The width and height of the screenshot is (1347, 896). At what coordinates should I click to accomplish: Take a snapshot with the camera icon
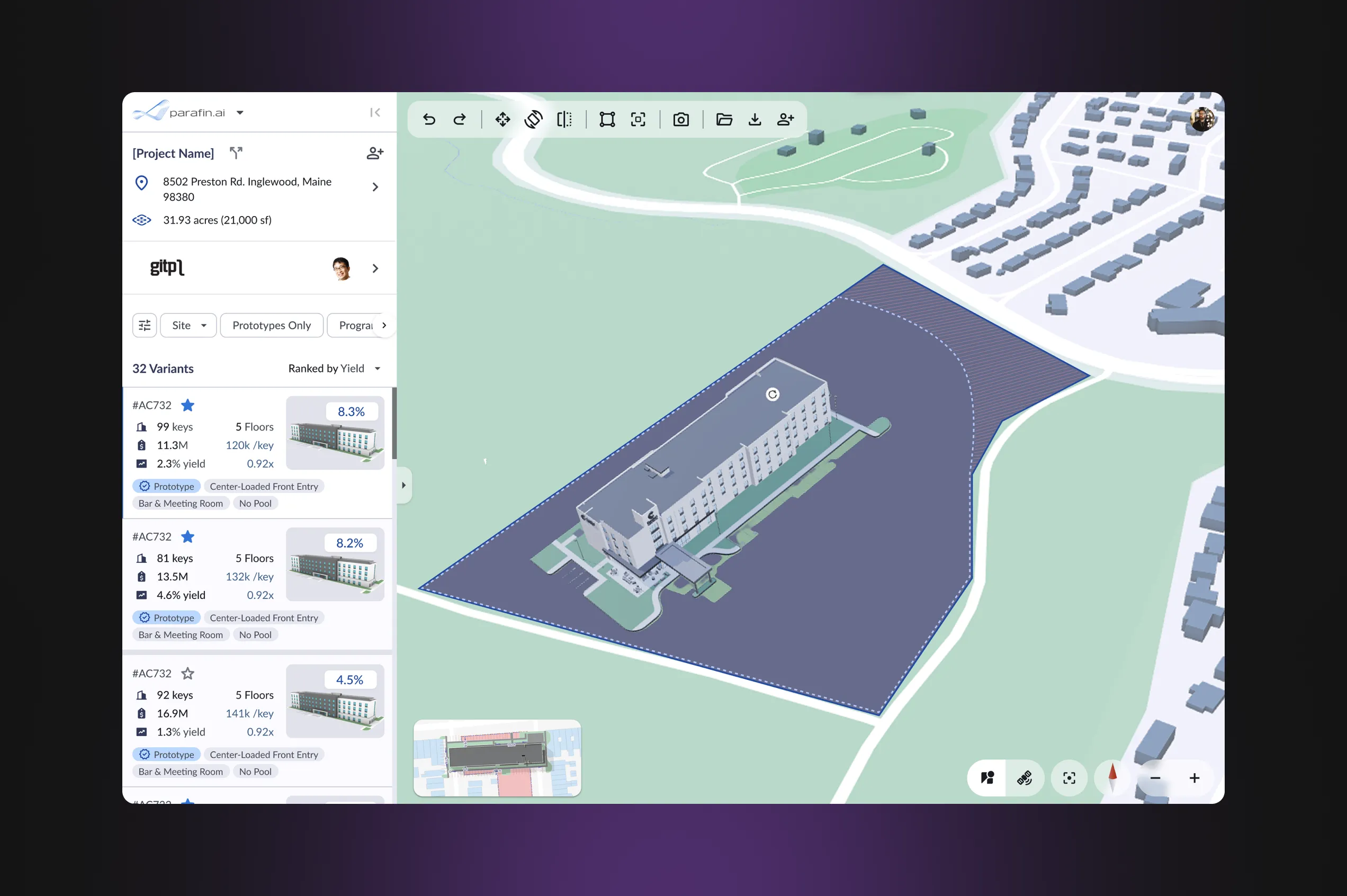coord(681,120)
